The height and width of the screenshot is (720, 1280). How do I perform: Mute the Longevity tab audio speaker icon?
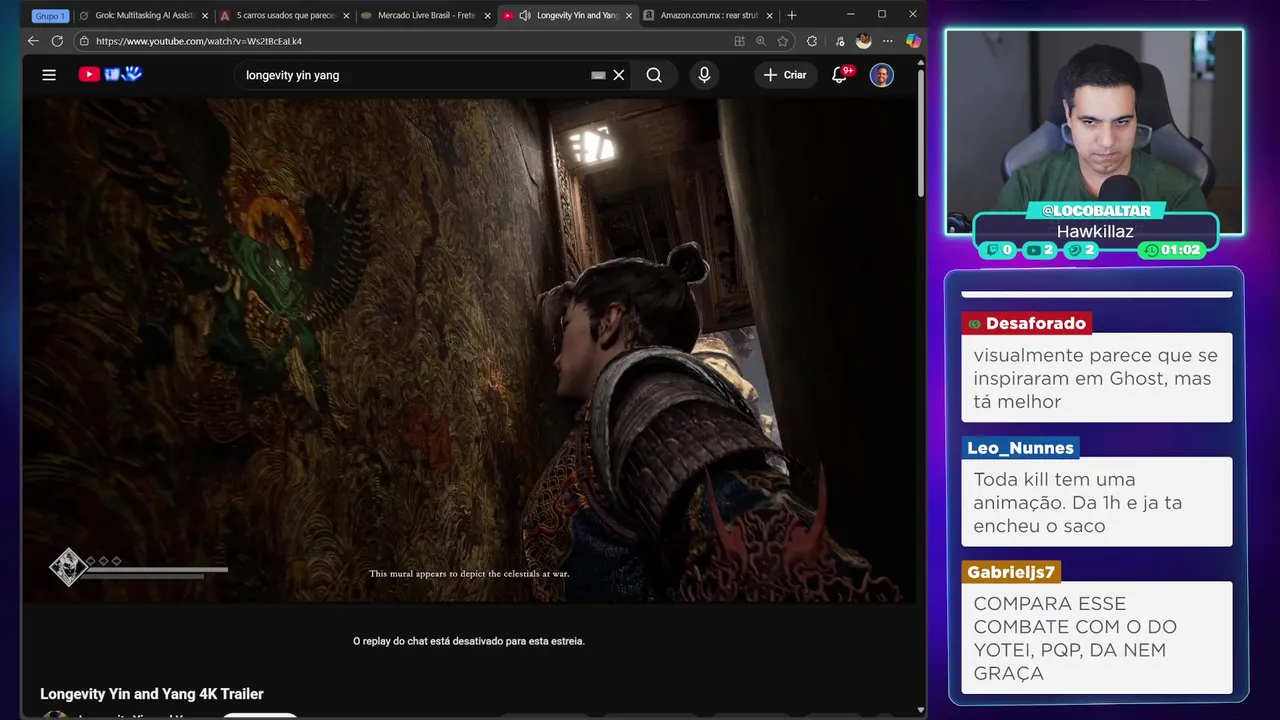525,16
